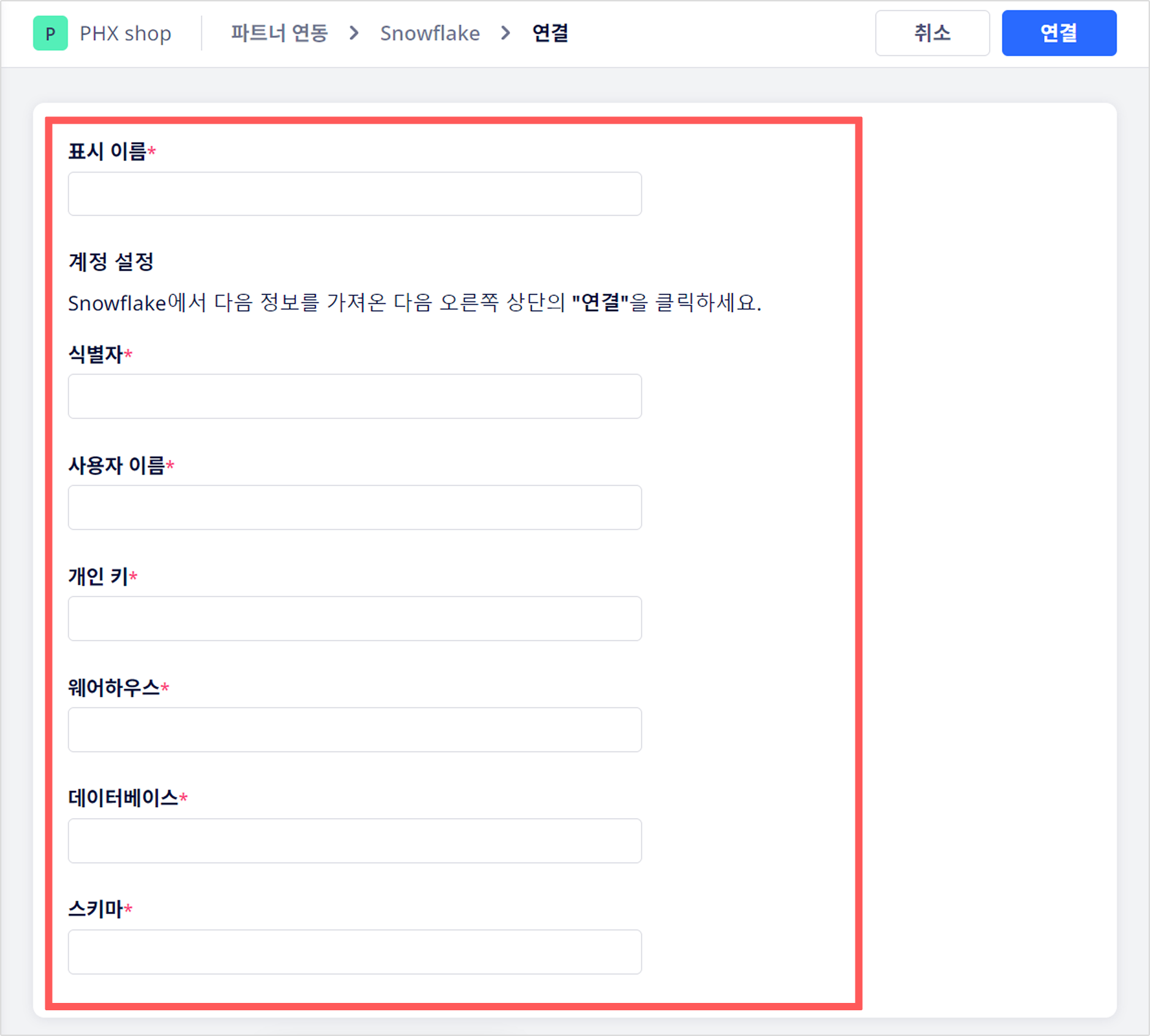
Task: Focus the 개인 키 input field
Action: click(x=355, y=618)
